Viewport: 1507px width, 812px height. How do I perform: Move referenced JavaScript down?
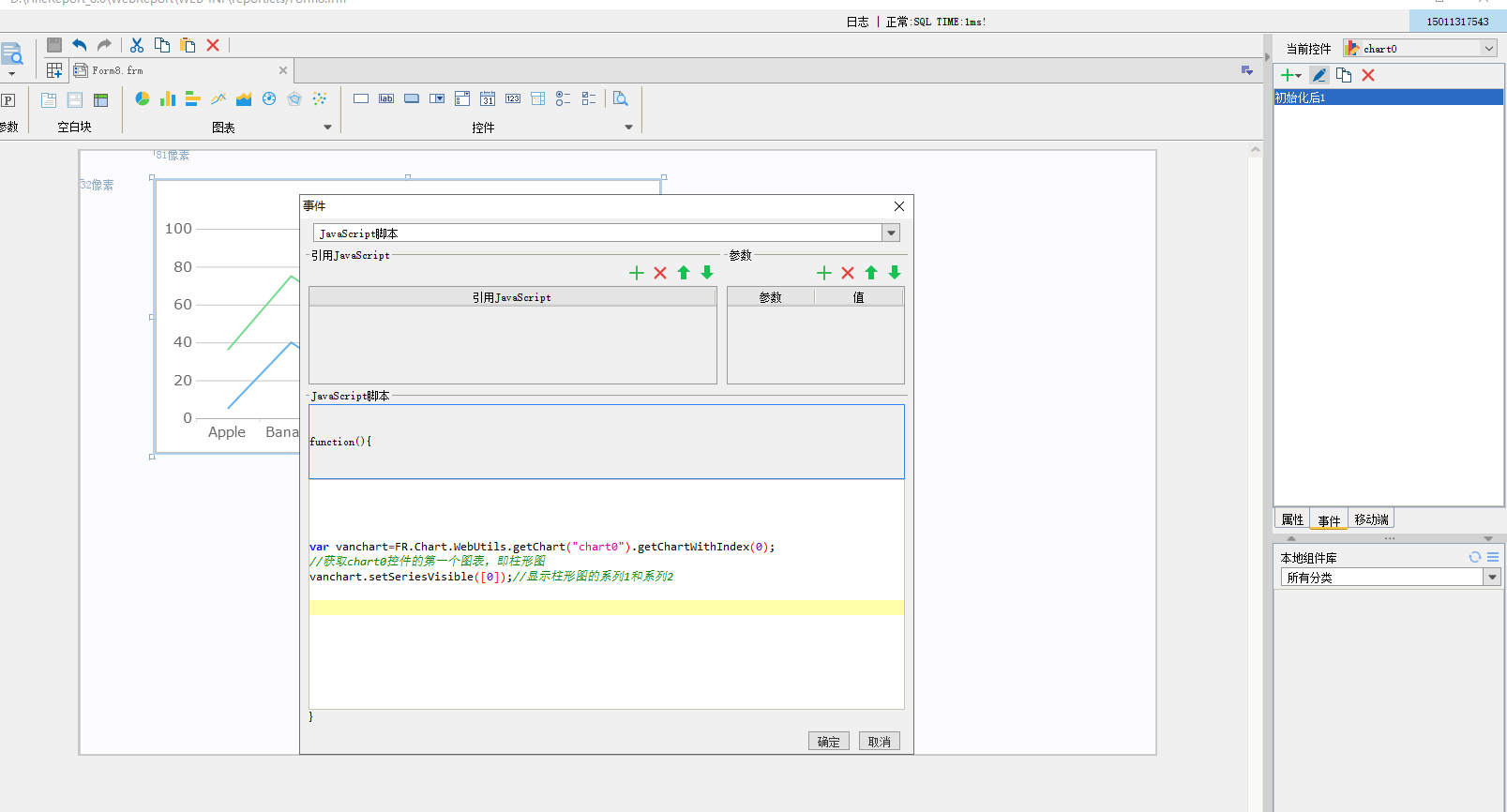coord(707,273)
